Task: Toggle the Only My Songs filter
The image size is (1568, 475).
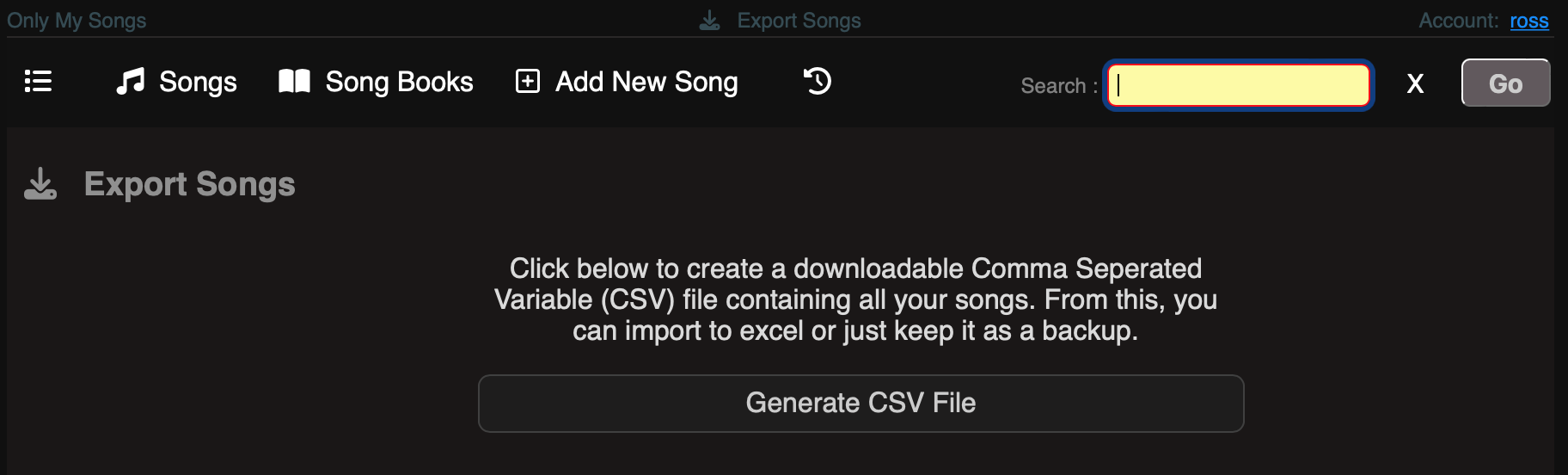Action: pos(77,21)
